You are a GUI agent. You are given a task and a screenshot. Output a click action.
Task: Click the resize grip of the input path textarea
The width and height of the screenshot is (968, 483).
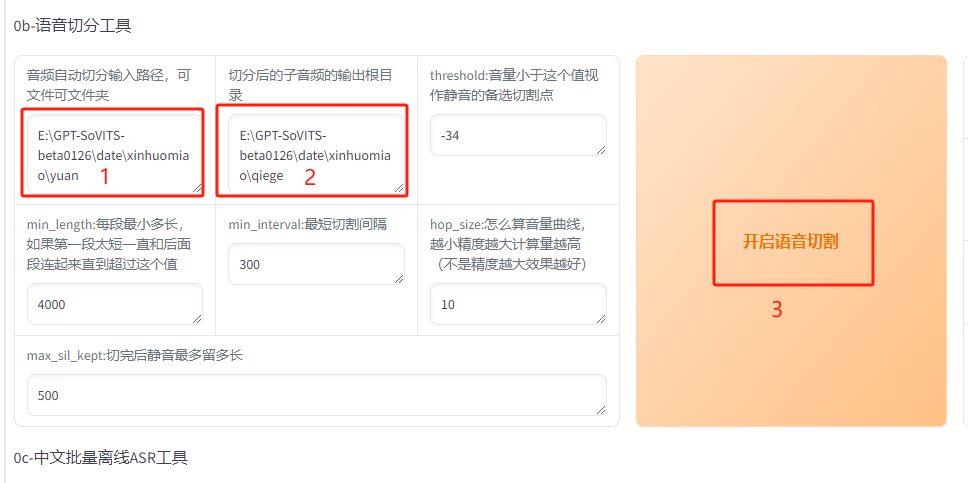coord(198,188)
